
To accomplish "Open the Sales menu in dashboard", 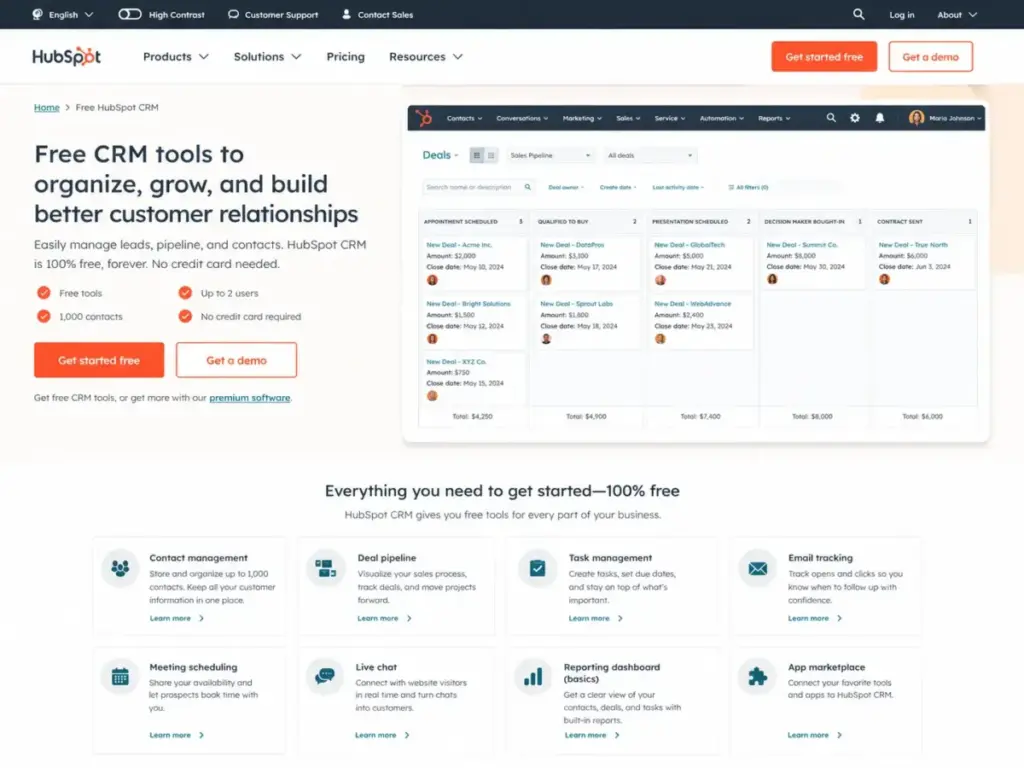I will click(628, 118).
